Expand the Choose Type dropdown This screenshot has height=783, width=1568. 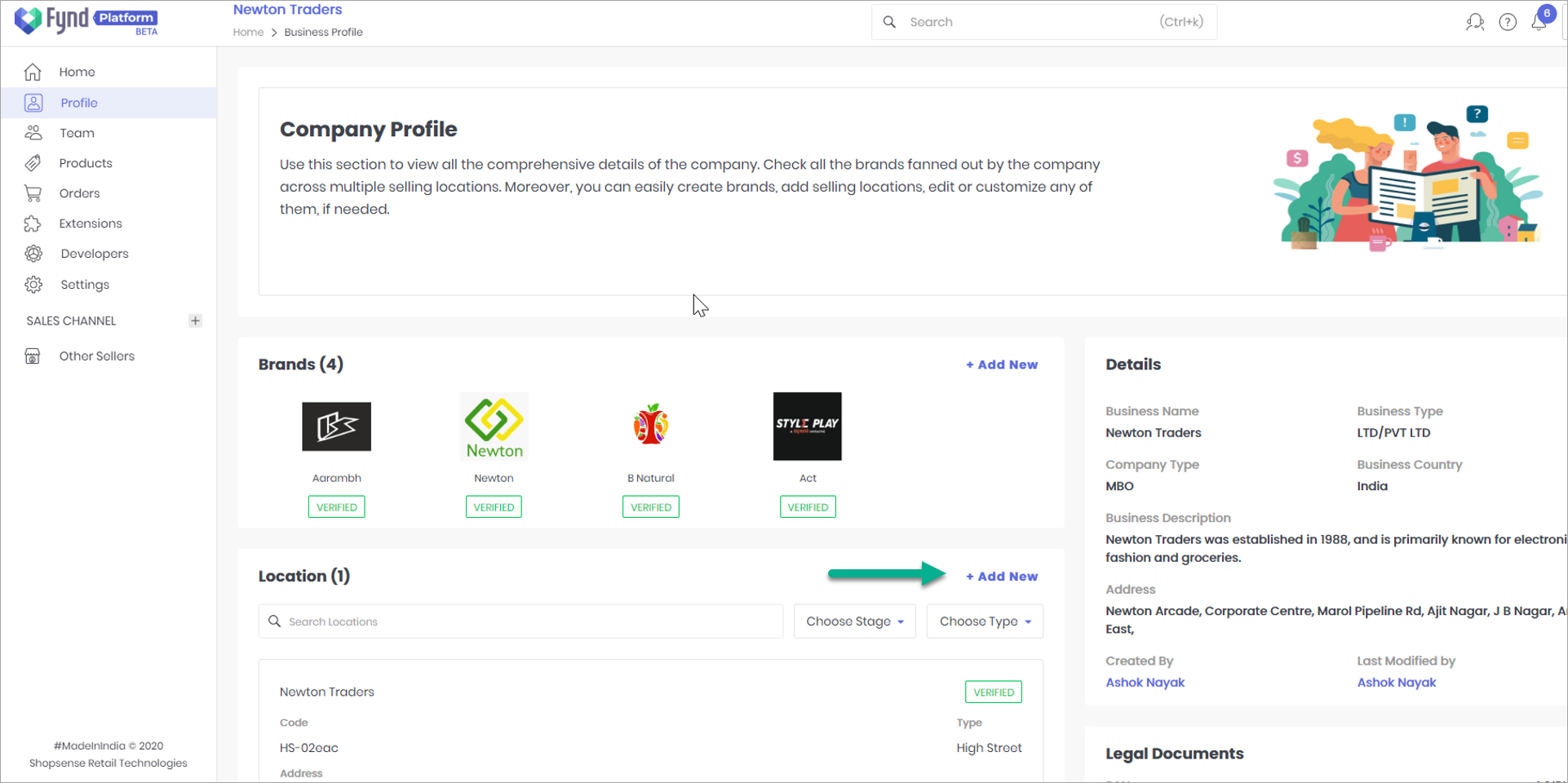[x=985, y=622]
